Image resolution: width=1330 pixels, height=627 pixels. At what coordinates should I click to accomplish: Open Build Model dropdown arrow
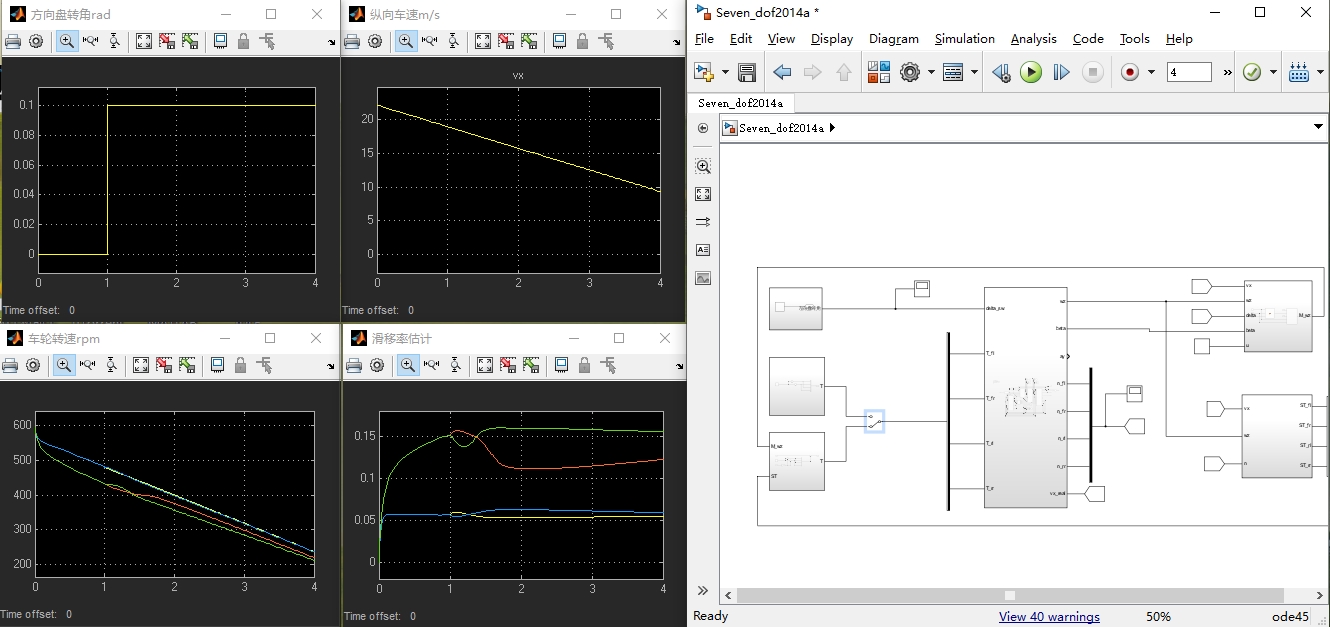(x=1320, y=72)
